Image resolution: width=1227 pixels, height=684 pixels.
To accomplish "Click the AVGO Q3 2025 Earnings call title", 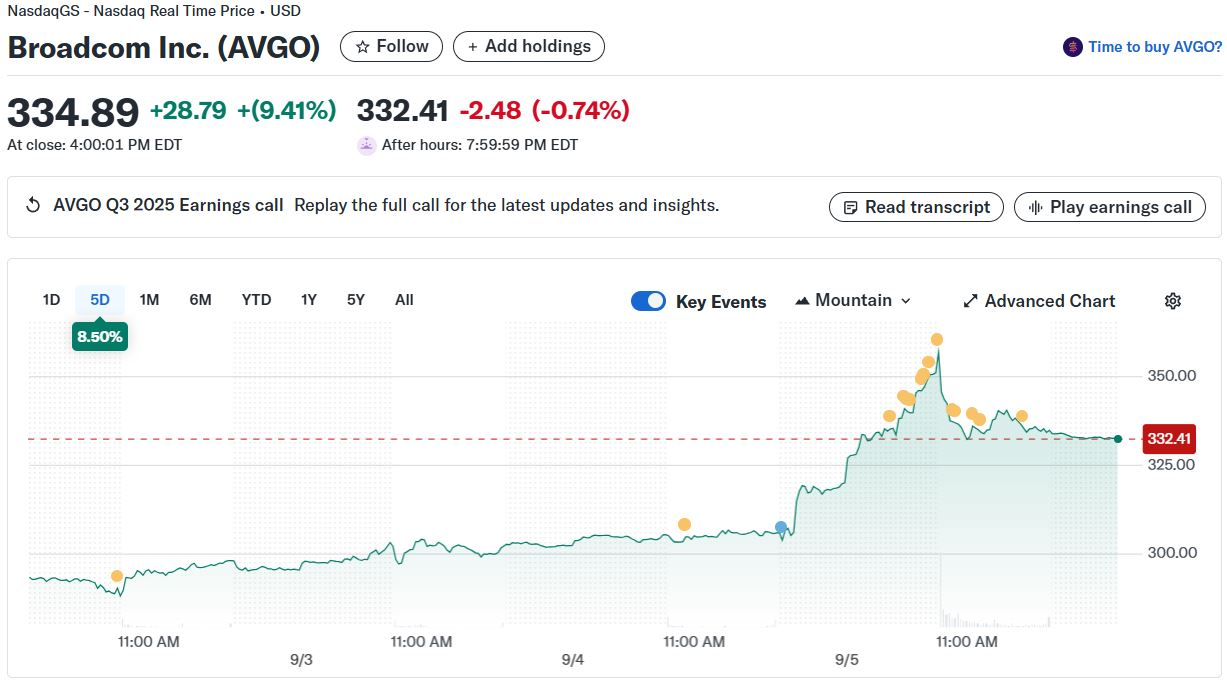I will (x=168, y=205).
